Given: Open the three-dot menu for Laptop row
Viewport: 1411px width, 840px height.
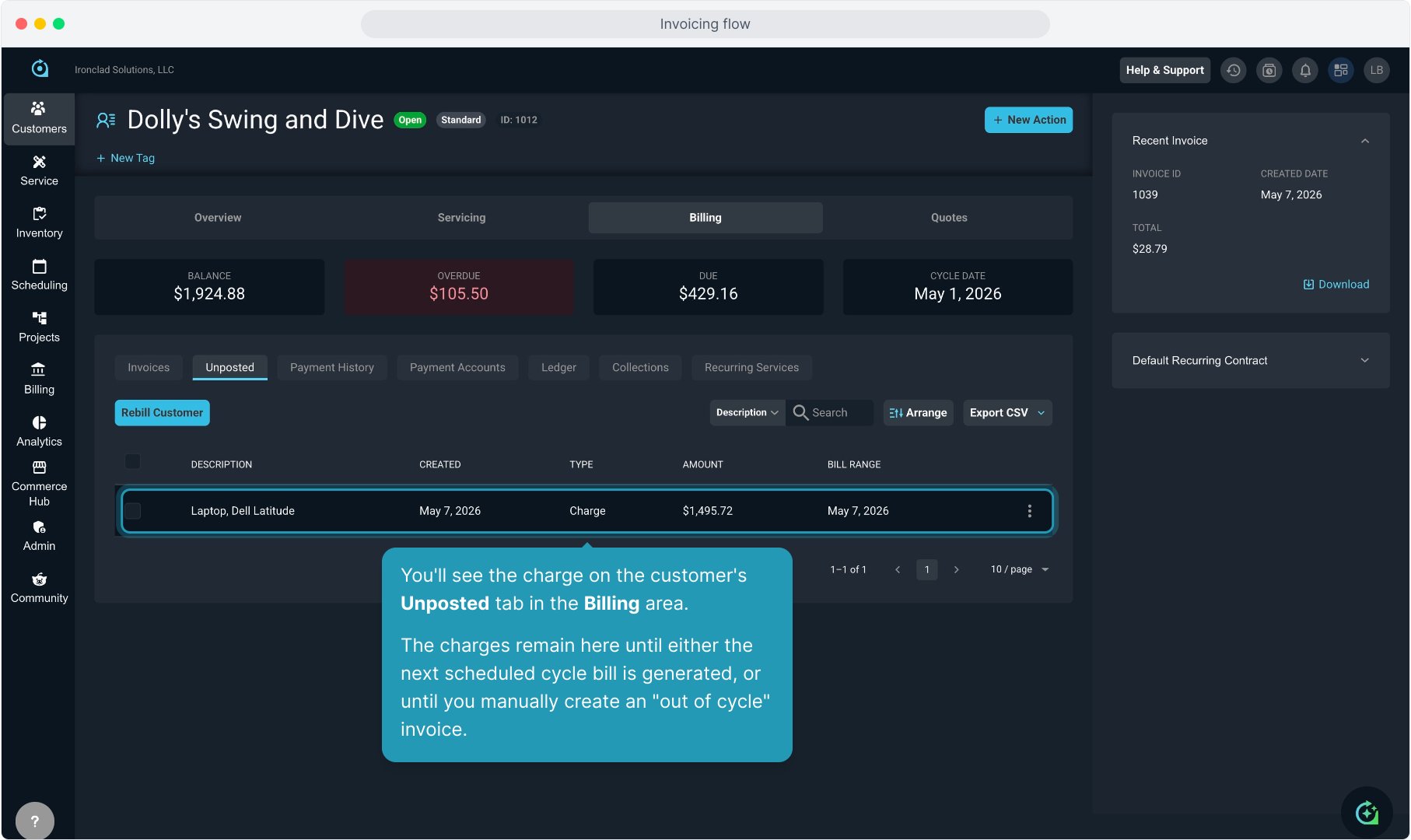Looking at the screenshot, I should tap(1030, 511).
